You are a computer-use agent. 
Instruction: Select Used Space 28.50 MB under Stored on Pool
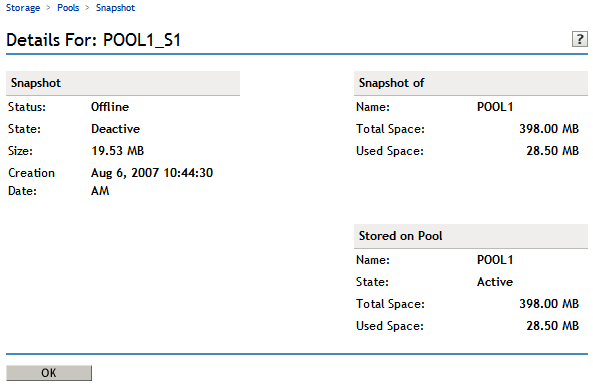pyautogui.click(x=553, y=326)
